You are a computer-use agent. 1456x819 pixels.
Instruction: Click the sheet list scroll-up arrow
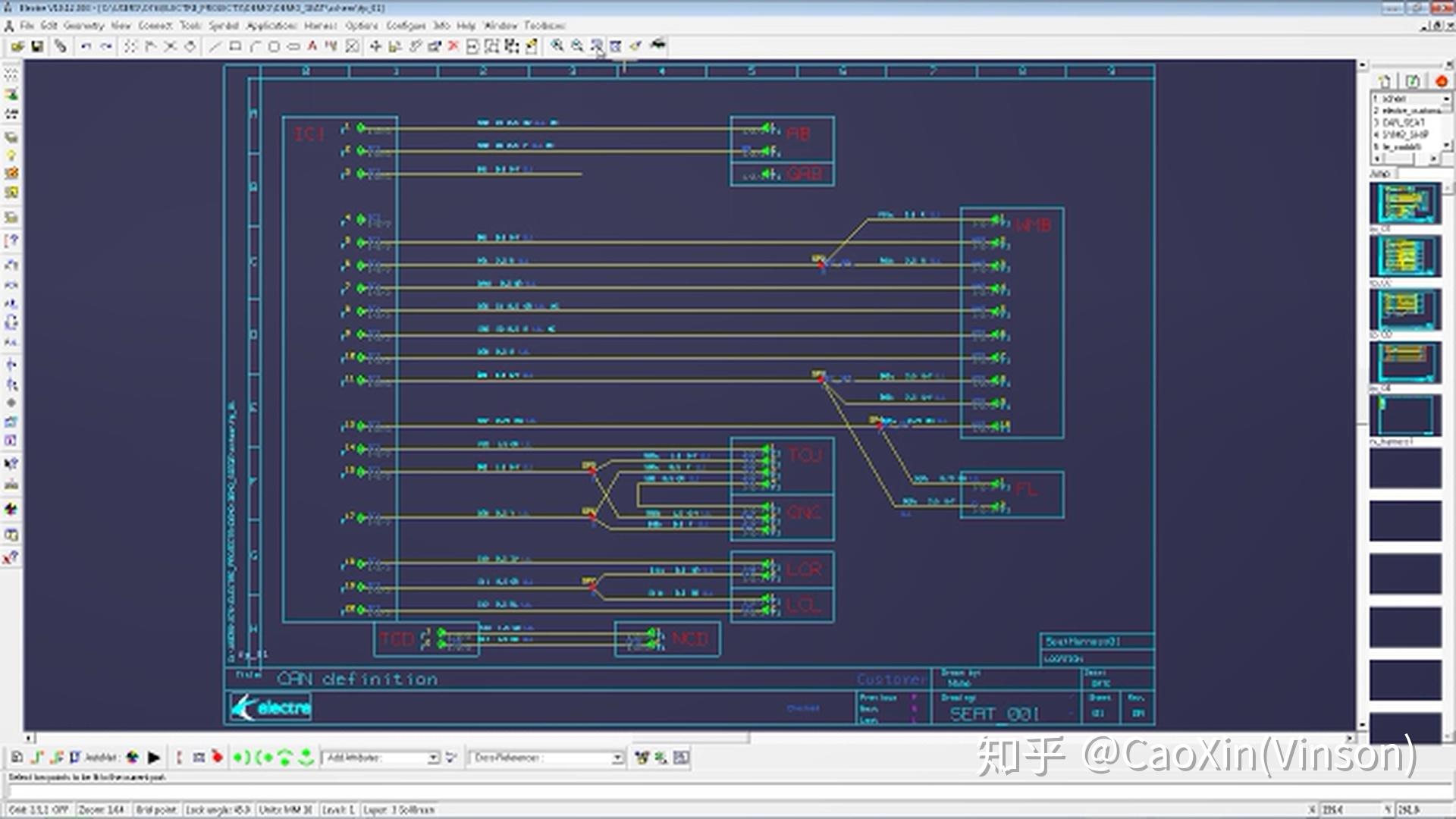tap(1447, 99)
